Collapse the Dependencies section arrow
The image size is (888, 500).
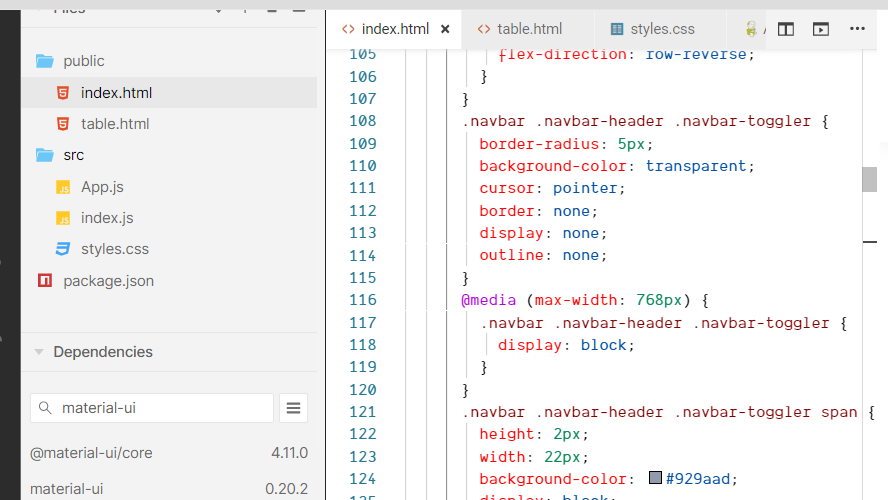click(x=39, y=352)
